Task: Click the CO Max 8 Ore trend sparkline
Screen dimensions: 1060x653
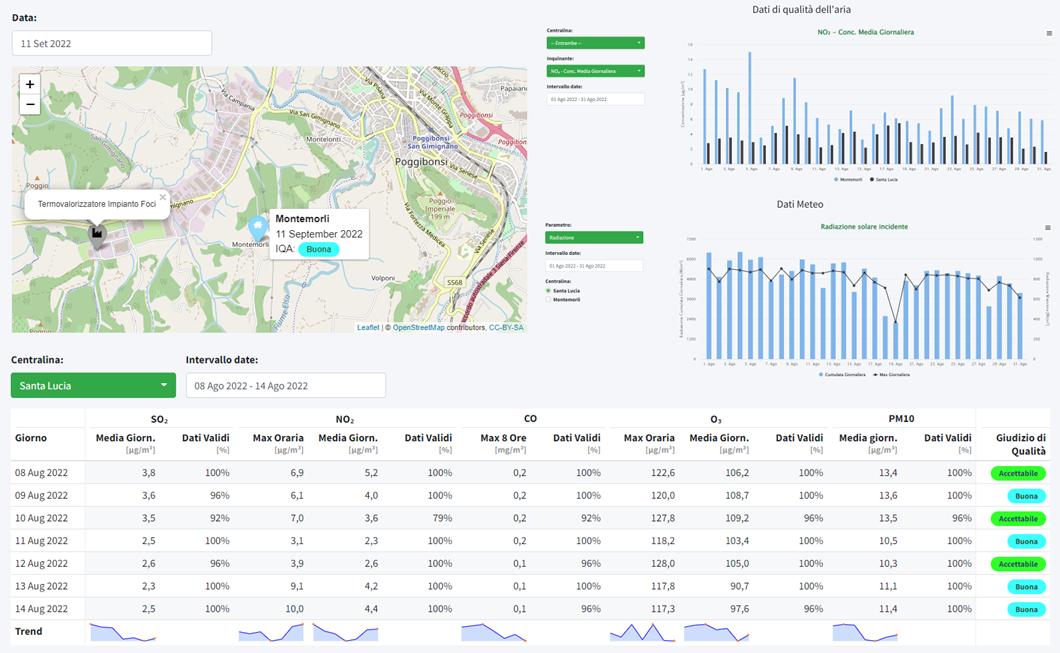Action: pos(494,632)
